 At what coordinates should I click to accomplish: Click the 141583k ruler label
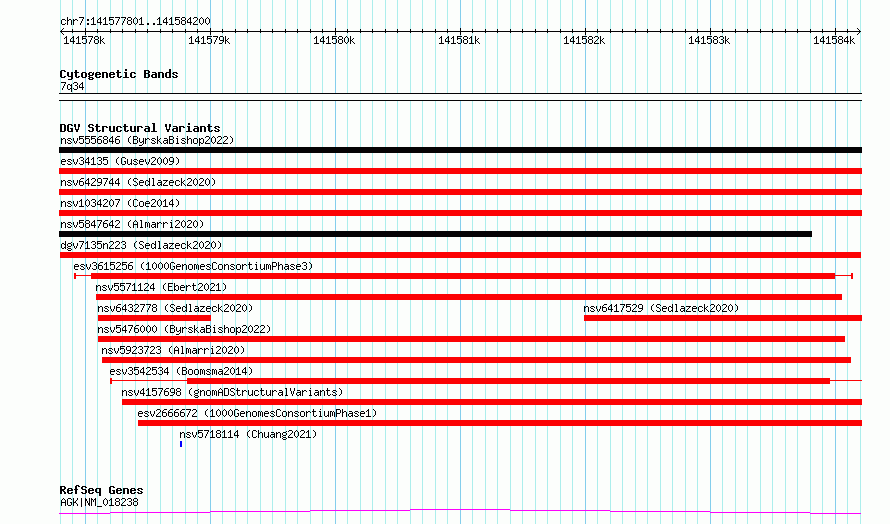(708, 40)
